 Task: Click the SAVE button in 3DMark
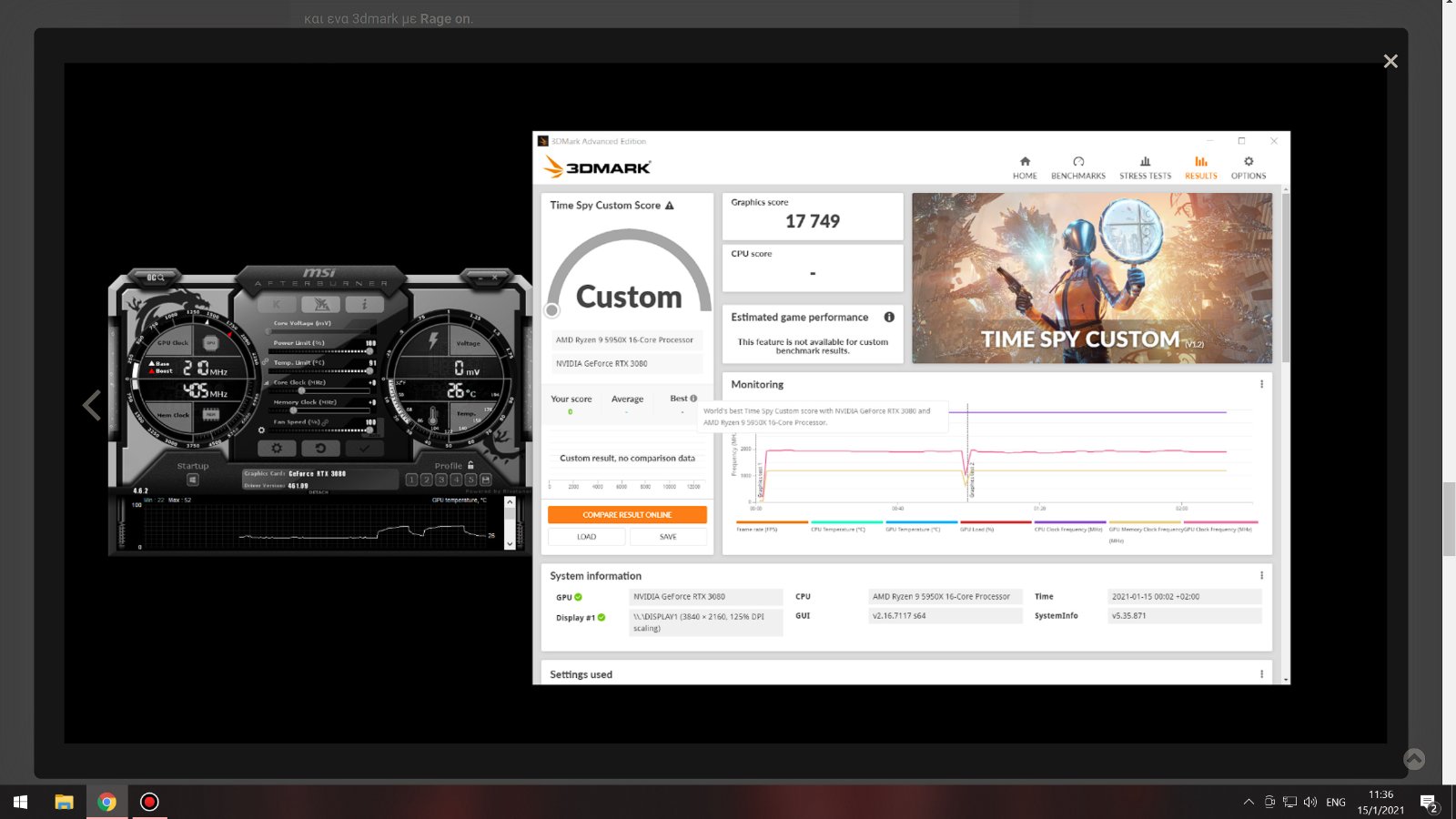point(668,537)
